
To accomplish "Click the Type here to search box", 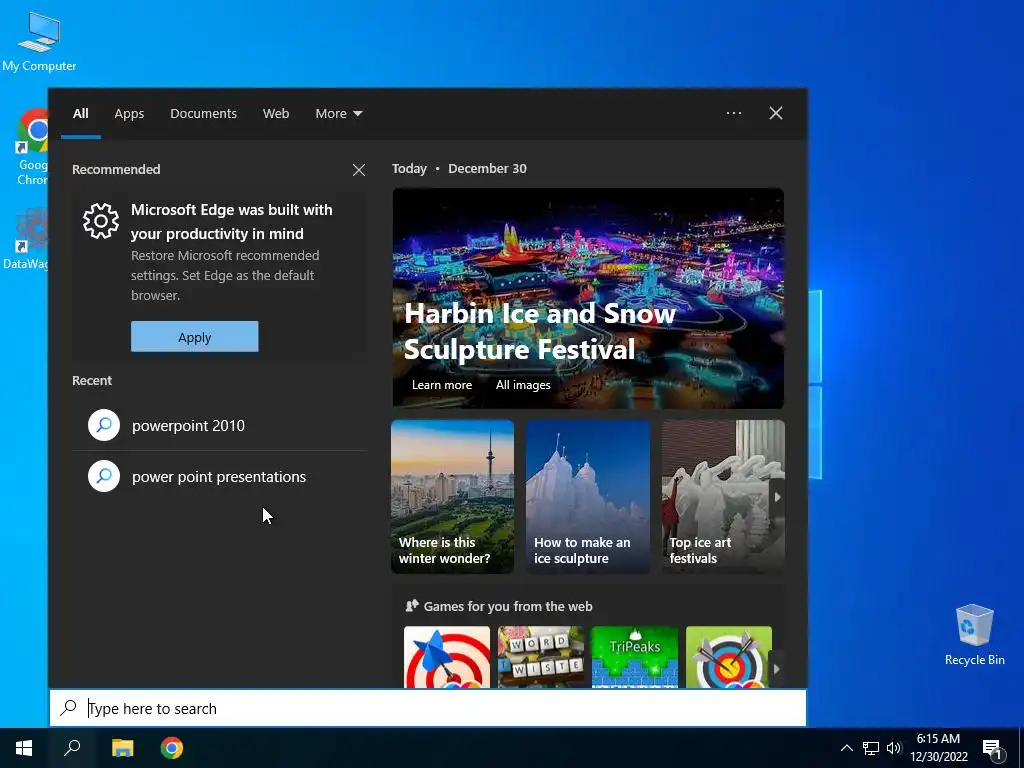I will point(428,708).
